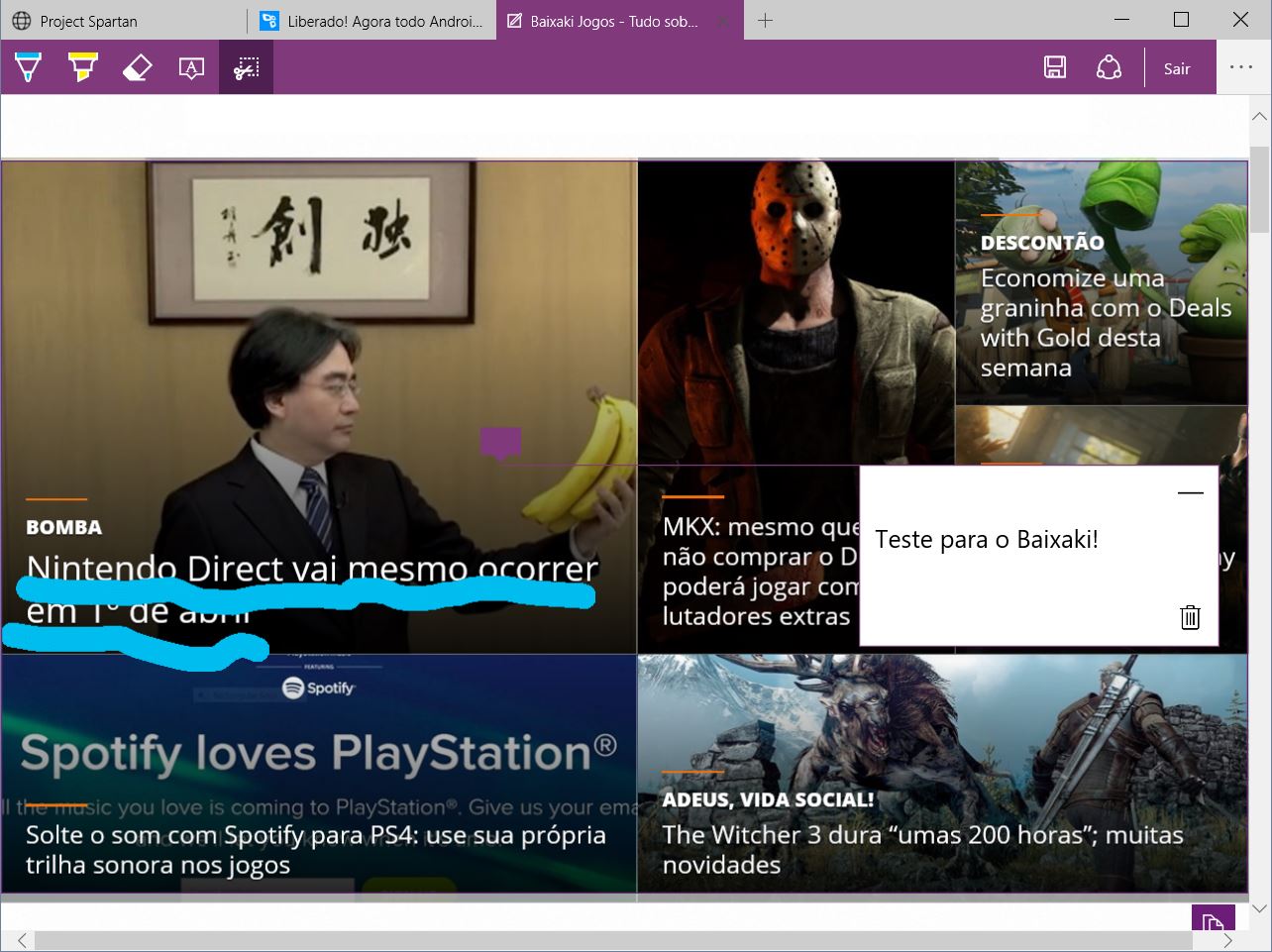Select the Highlighter tool
The width and height of the screenshot is (1272, 952).
(82, 67)
